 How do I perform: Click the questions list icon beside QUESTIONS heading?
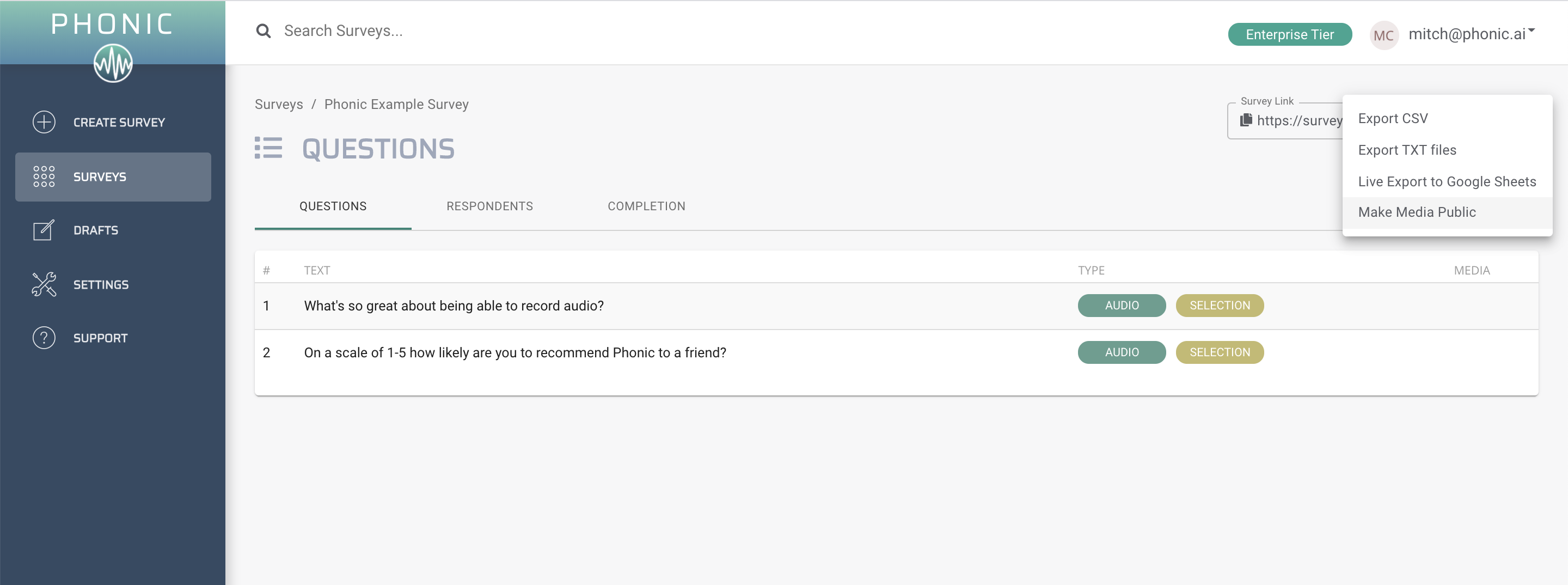click(x=268, y=148)
